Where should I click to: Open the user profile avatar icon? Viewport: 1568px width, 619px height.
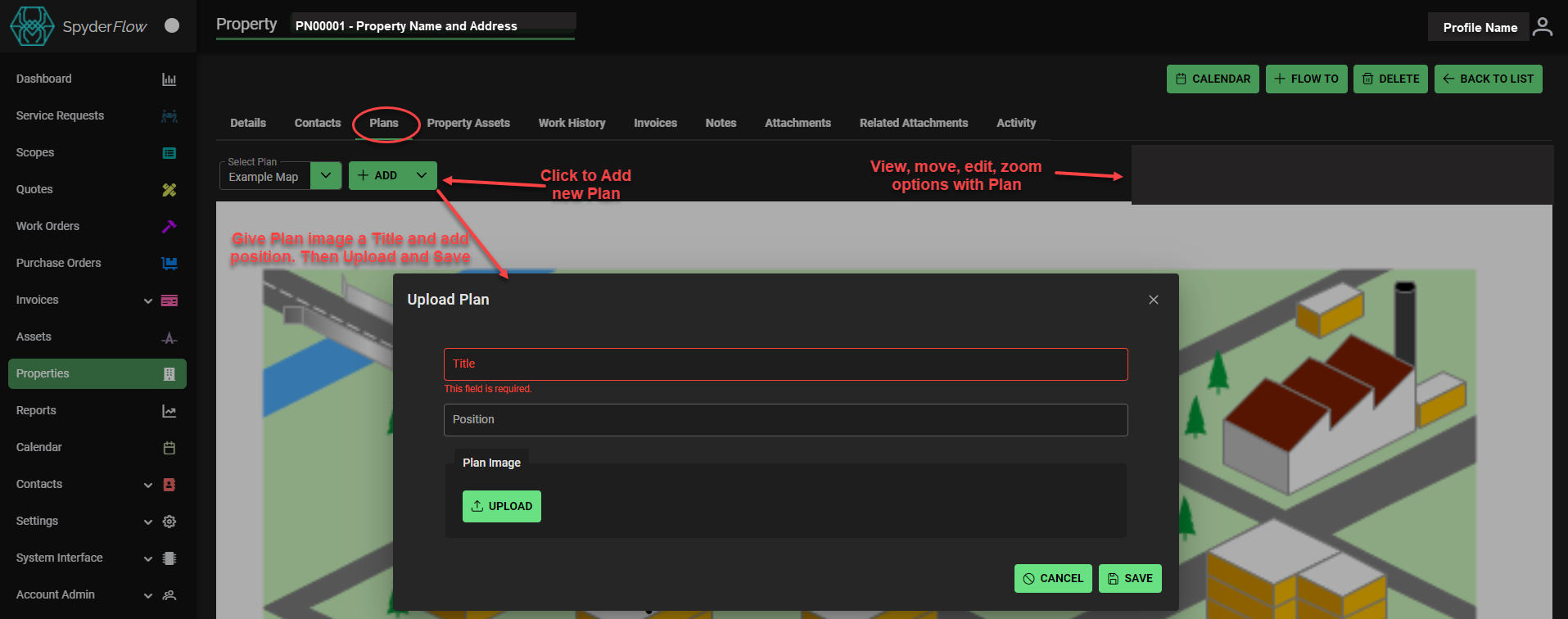coord(1542,27)
